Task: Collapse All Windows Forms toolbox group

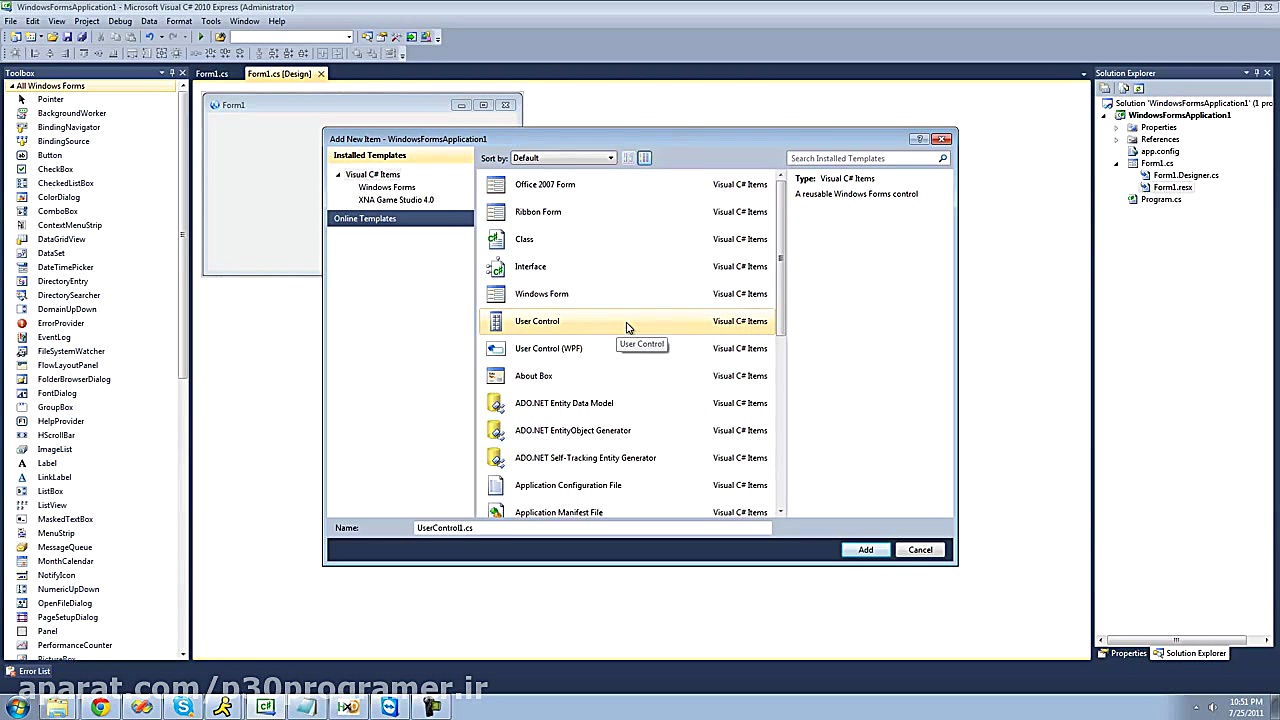Action: pyautogui.click(x=12, y=86)
